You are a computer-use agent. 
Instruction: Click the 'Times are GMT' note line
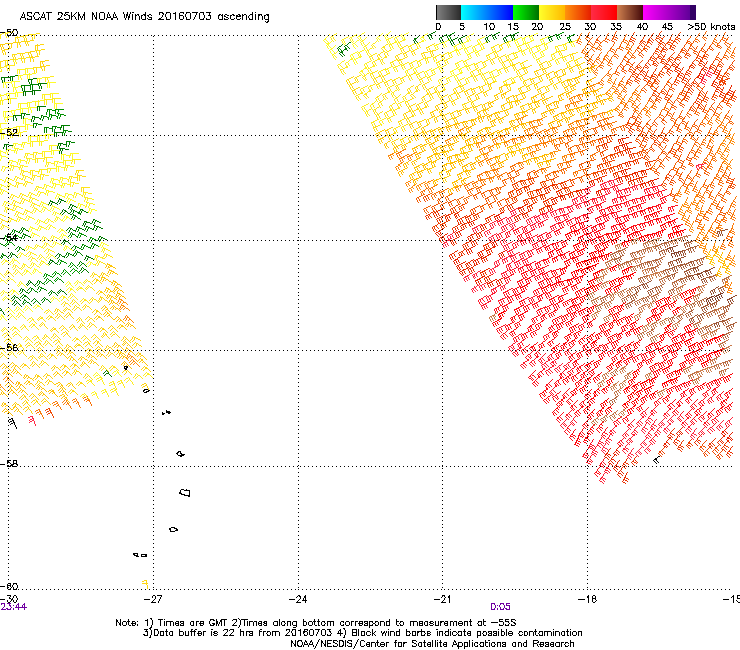[316, 623]
